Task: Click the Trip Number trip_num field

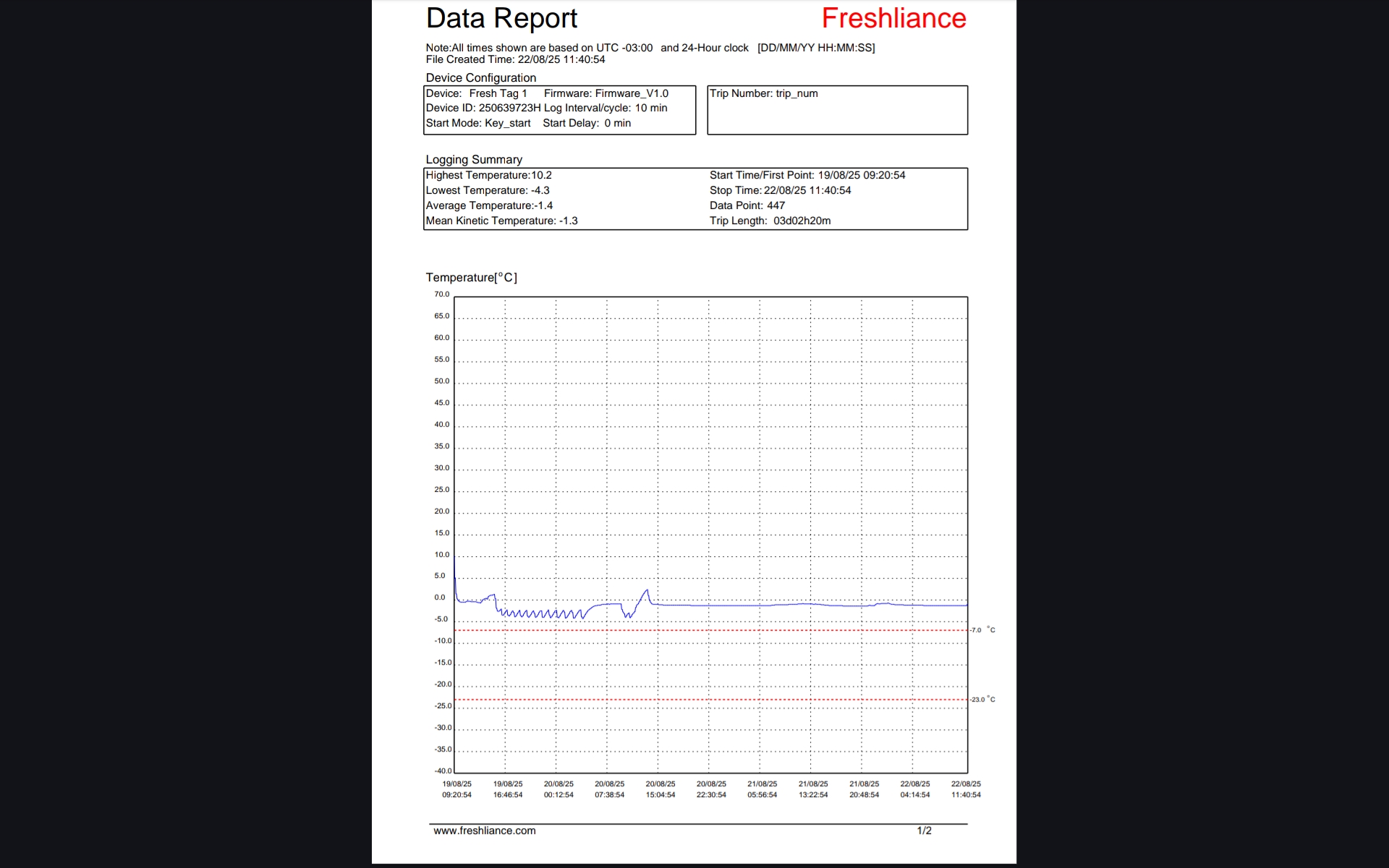Action: [763, 93]
